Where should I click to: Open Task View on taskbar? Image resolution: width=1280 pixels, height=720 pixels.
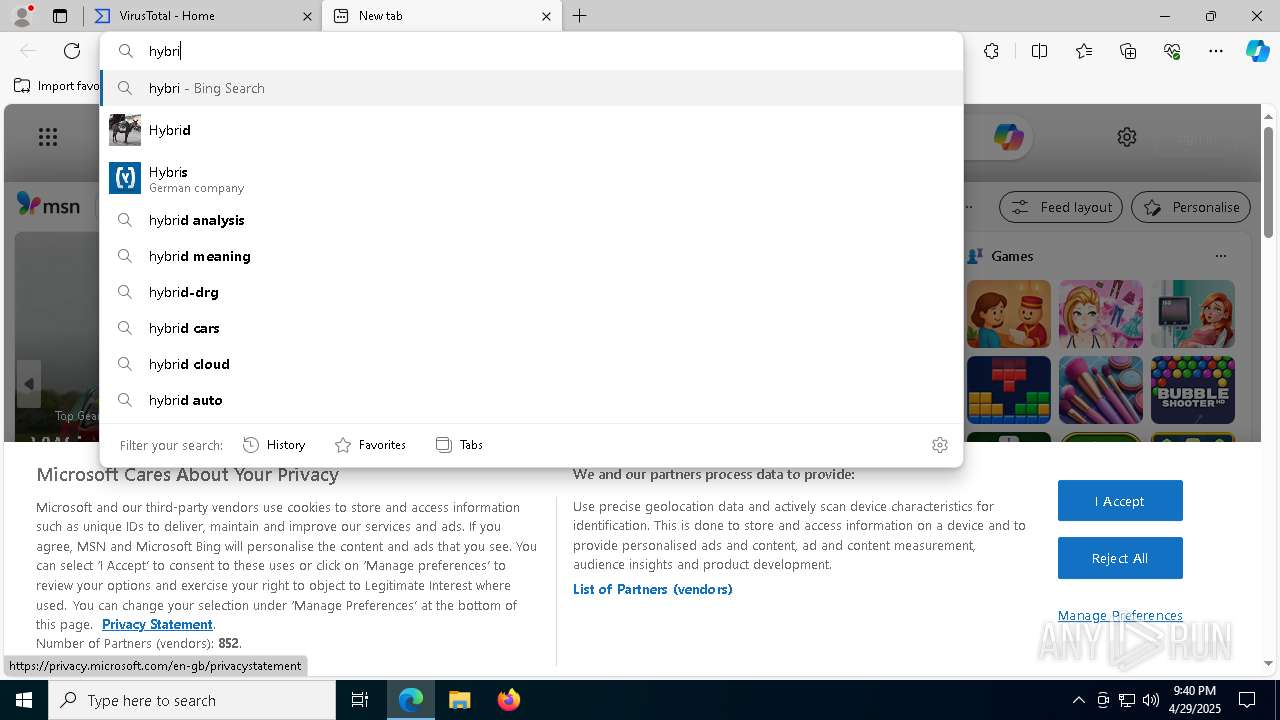pos(360,700)
